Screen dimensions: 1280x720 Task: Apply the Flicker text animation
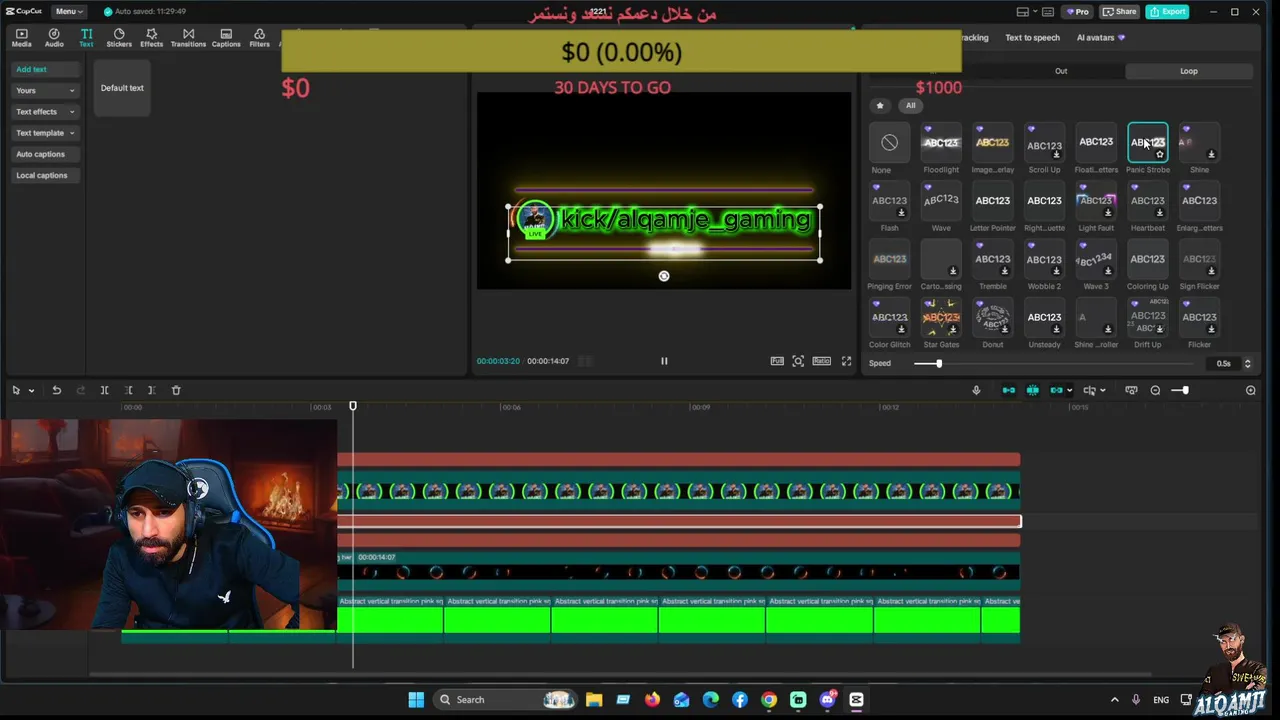(x=1199, y=317)
